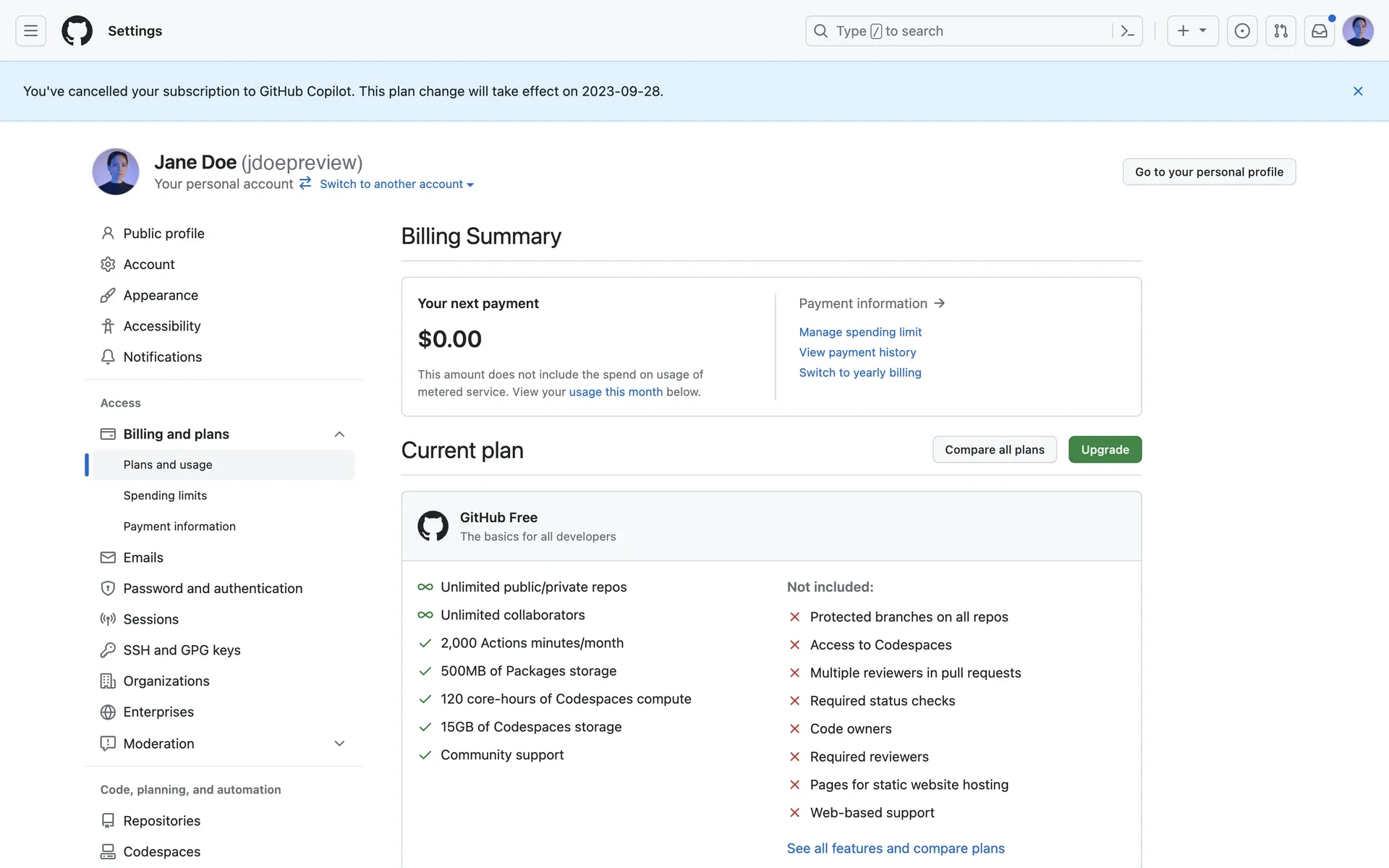Open Sessions settings
The image size is (1389, 868).
pyautogui.click(x=224, y=619)
